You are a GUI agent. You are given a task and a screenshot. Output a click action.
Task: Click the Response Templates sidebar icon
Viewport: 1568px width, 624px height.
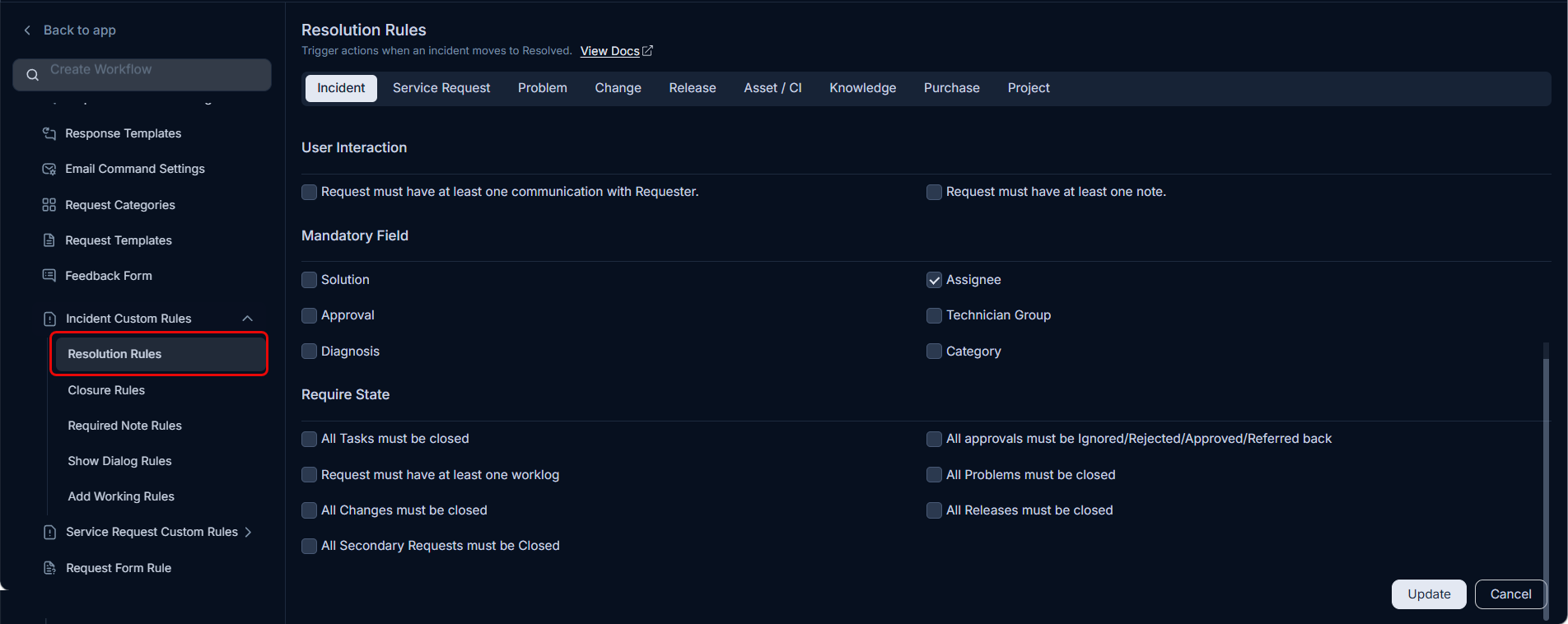pos(49,133)
